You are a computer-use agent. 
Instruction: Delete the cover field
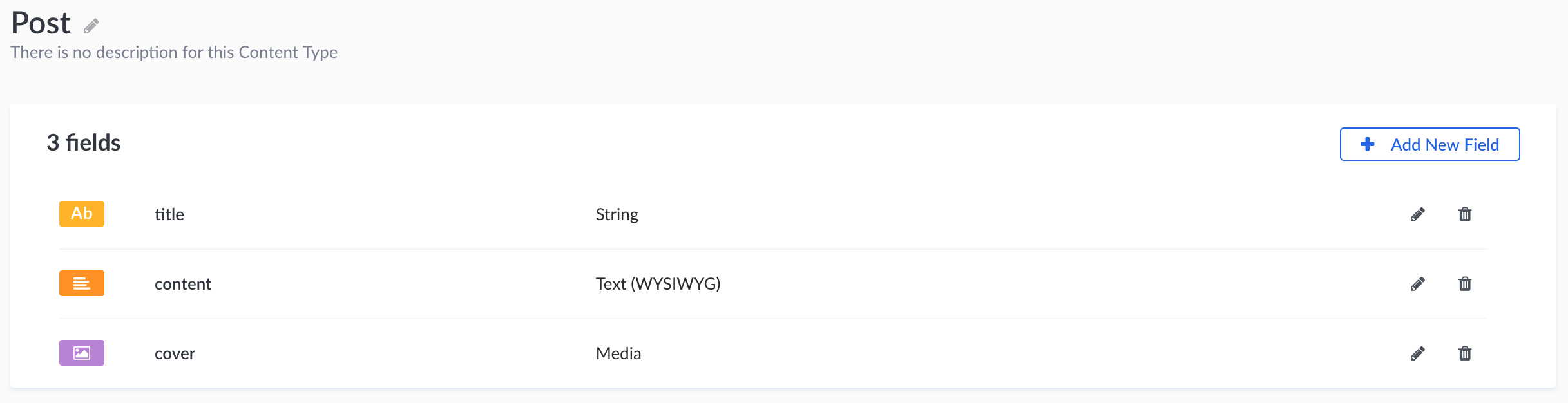1465,353
